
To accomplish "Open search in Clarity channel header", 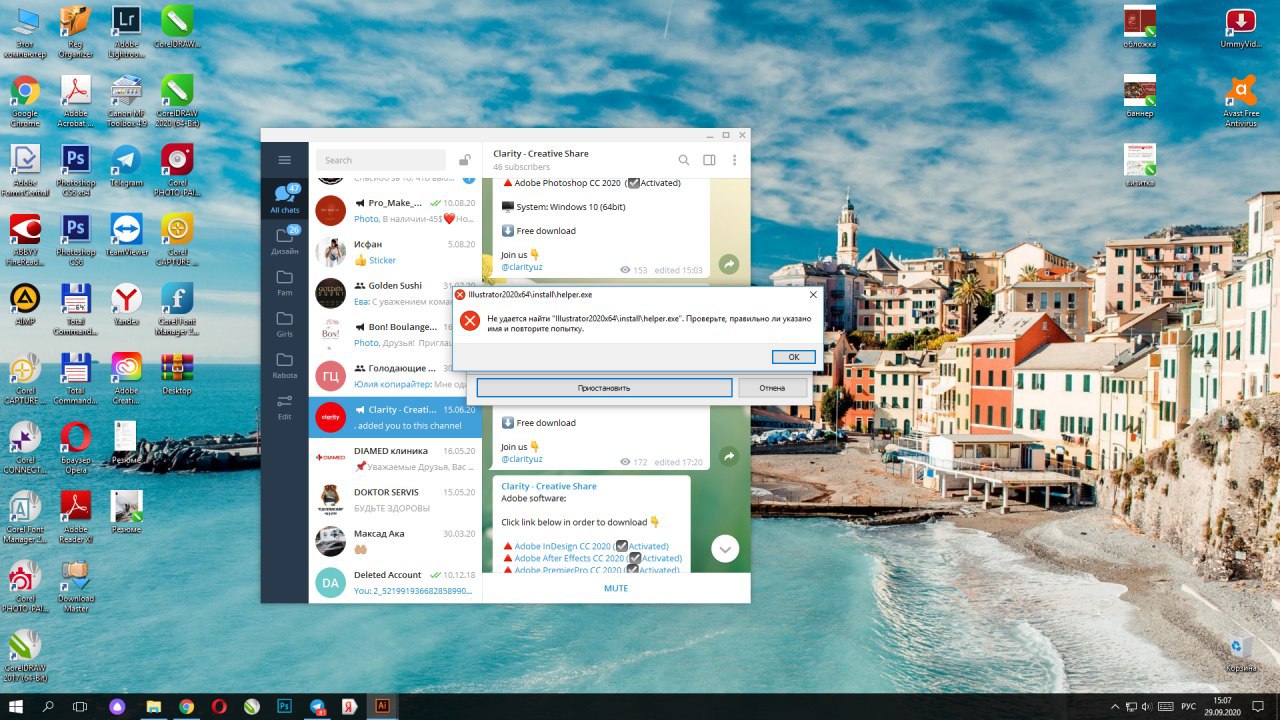I will click(684, 160).
